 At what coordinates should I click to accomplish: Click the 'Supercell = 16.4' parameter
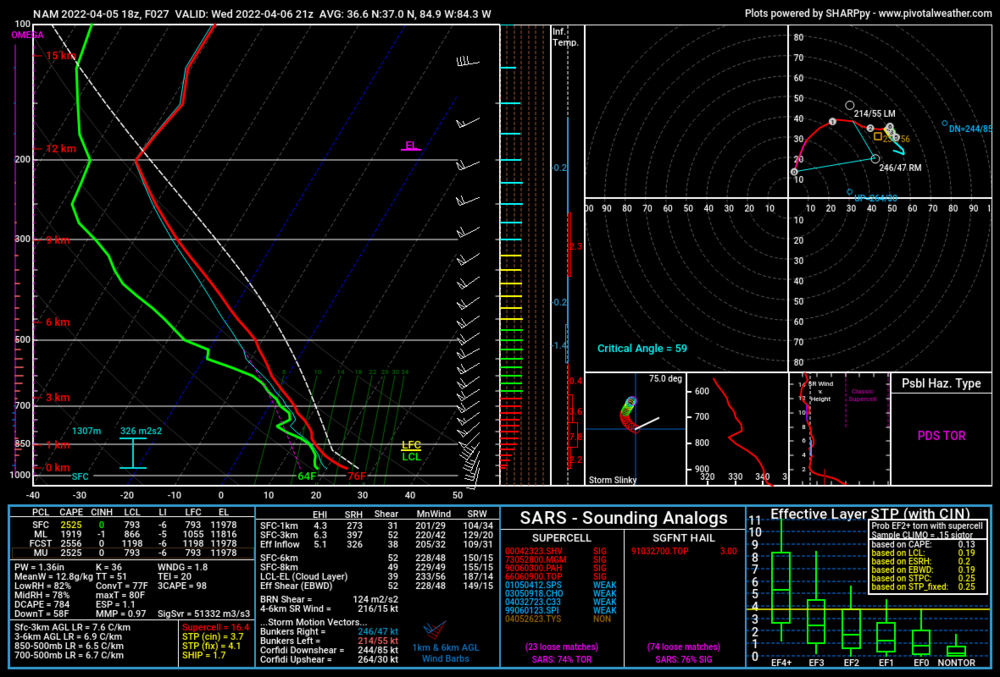216,627
